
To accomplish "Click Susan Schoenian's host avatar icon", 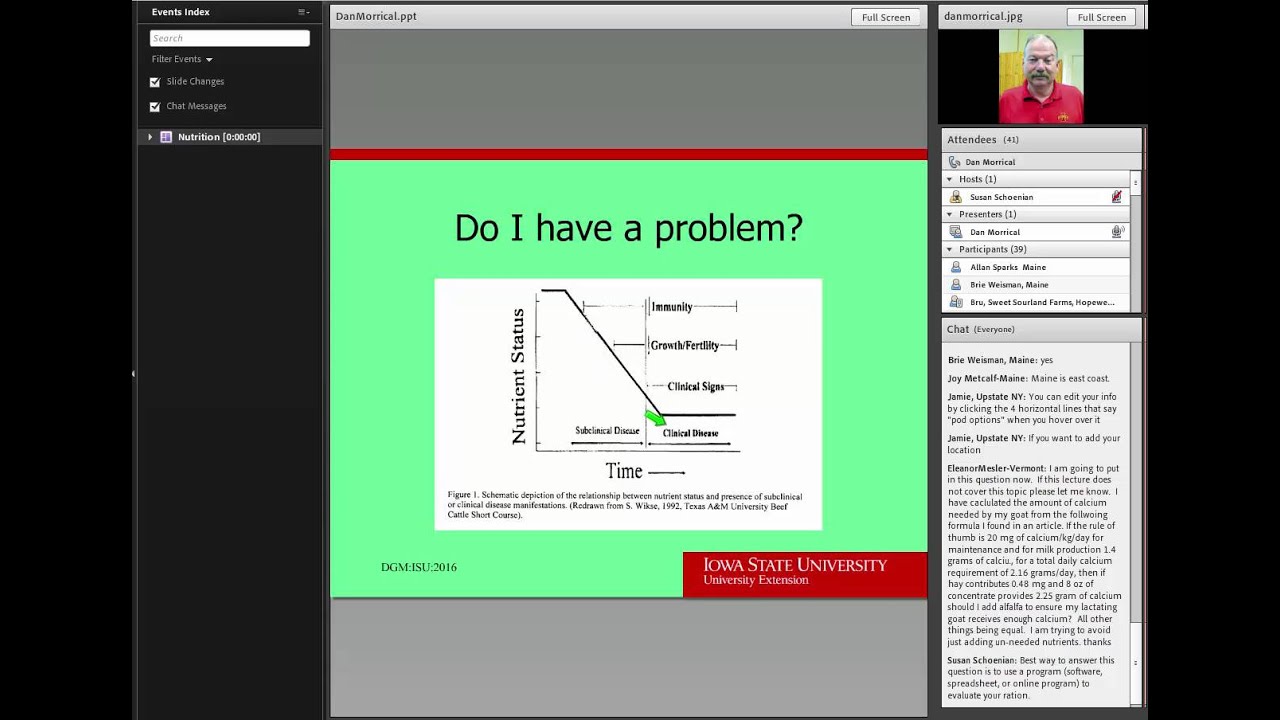I will pyautogui.click(x=955, y=197).
